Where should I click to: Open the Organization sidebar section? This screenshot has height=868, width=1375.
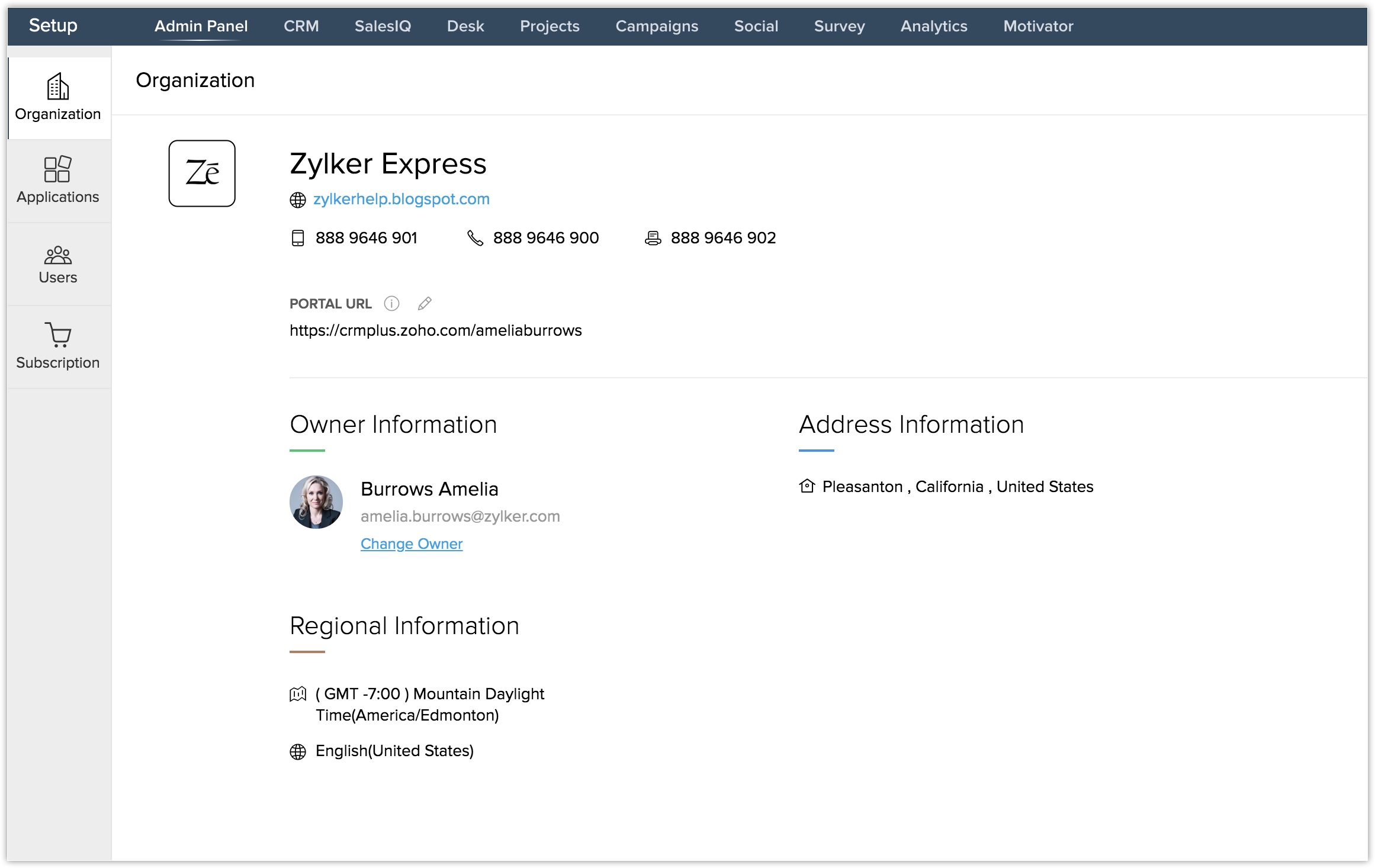58,98
